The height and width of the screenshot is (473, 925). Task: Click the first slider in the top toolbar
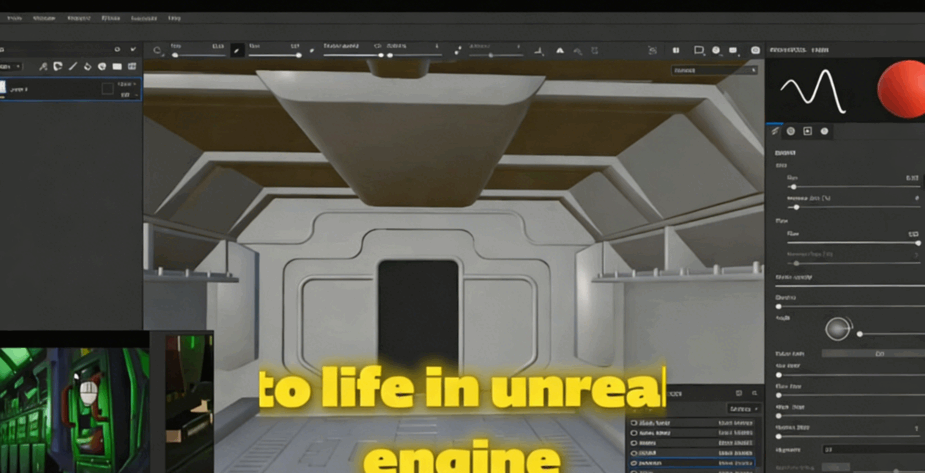coord(198,55)
